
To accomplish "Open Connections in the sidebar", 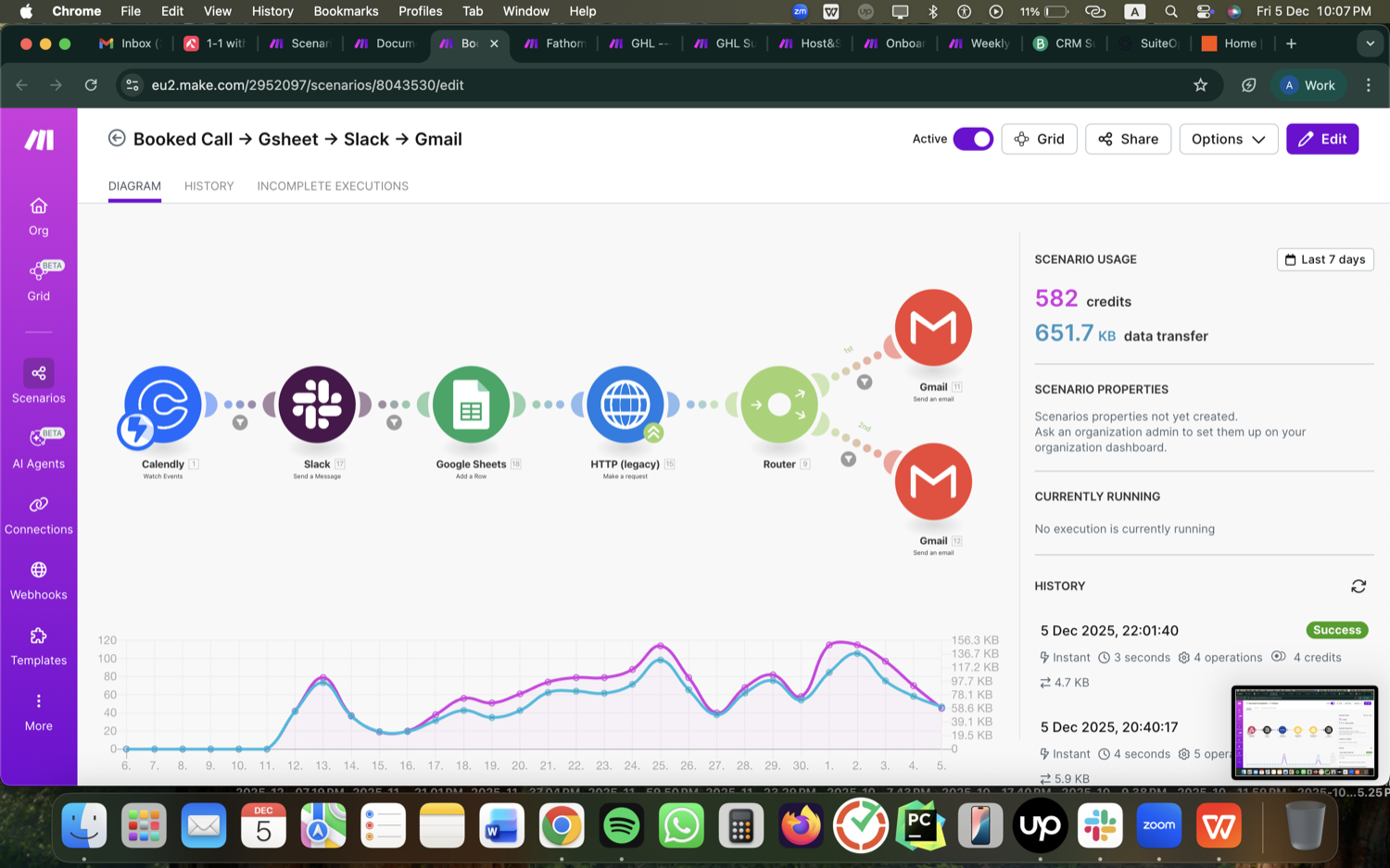I will point(39,515).
